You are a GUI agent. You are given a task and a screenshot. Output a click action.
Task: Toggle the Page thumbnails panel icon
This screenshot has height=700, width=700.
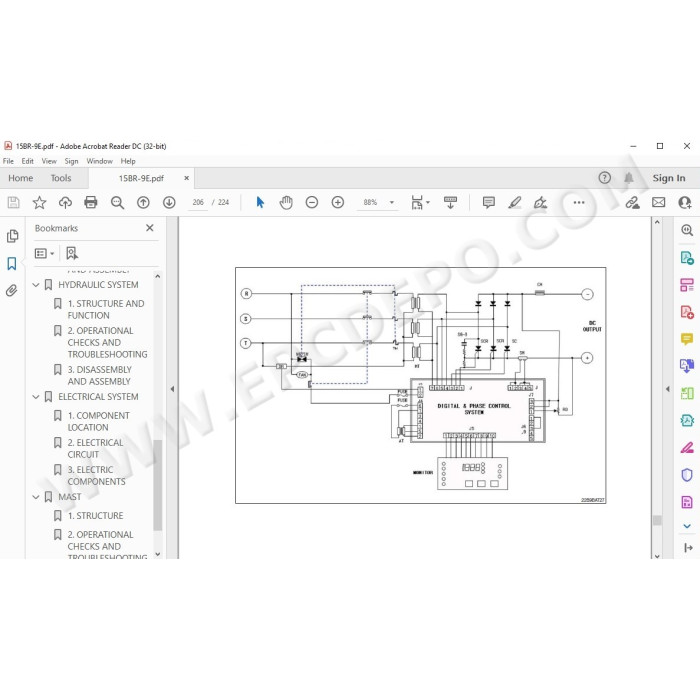coord(12,236)
